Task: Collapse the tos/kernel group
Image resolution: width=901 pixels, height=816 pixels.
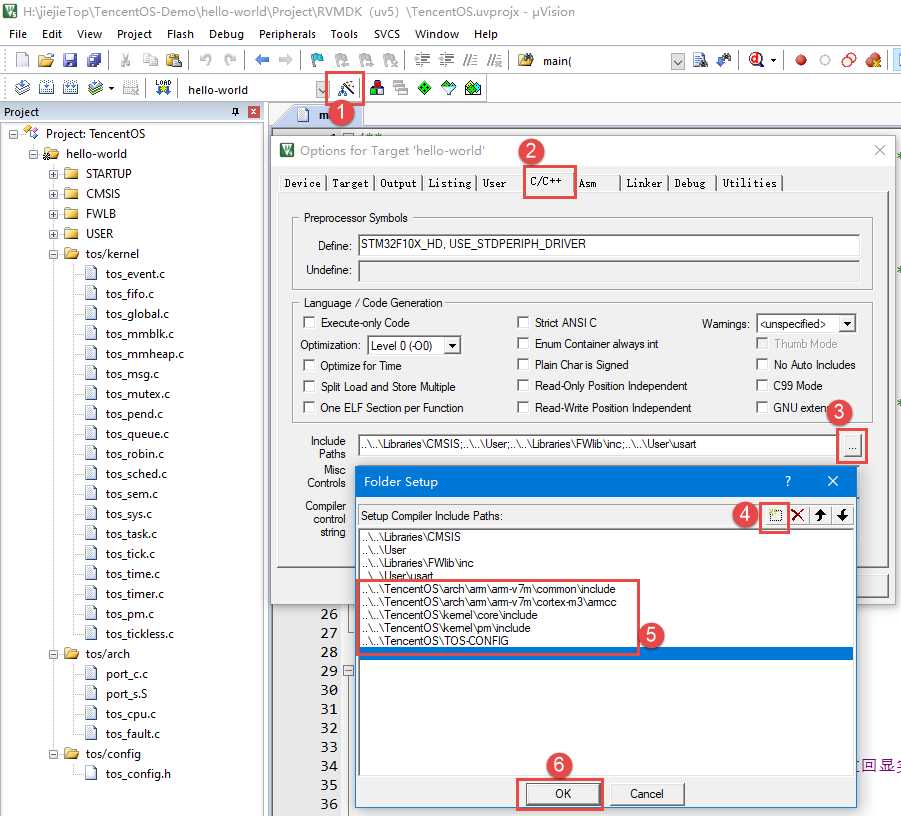Action: pyautogui.click(x=53, y=254)
